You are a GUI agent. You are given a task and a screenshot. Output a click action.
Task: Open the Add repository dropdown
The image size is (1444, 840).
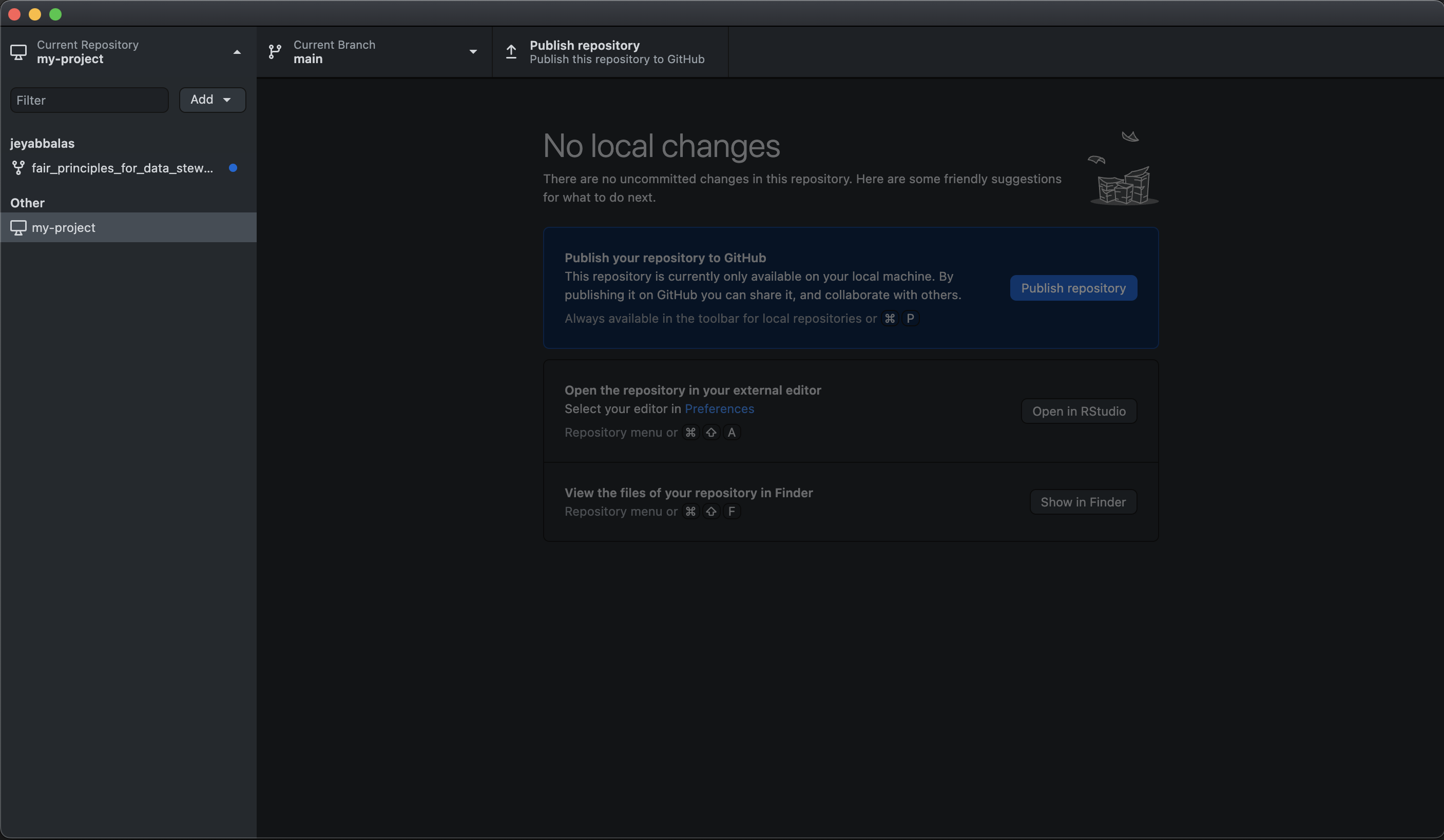click(213, 100)
